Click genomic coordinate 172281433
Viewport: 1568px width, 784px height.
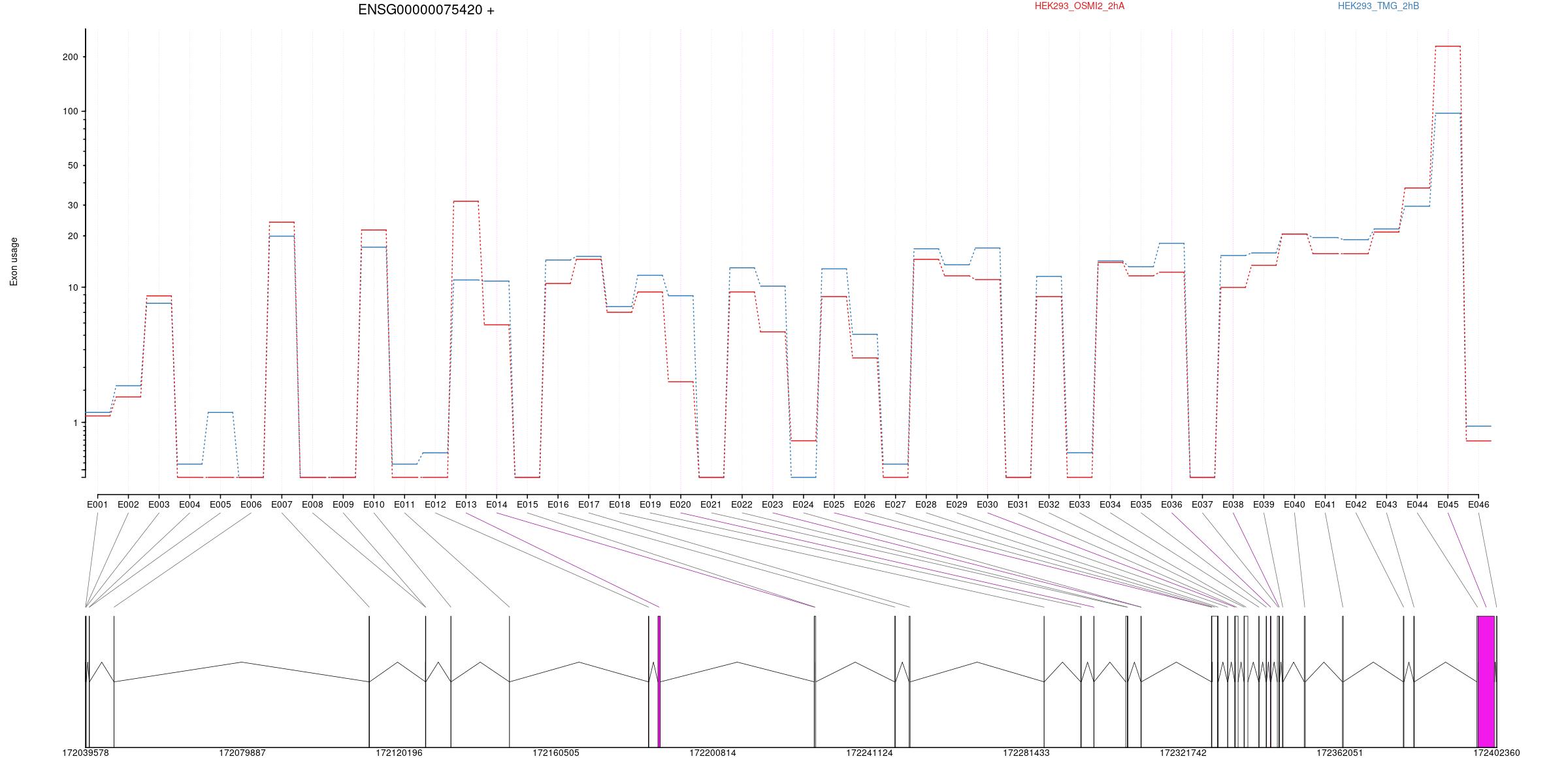click(x=1026, y=753)
